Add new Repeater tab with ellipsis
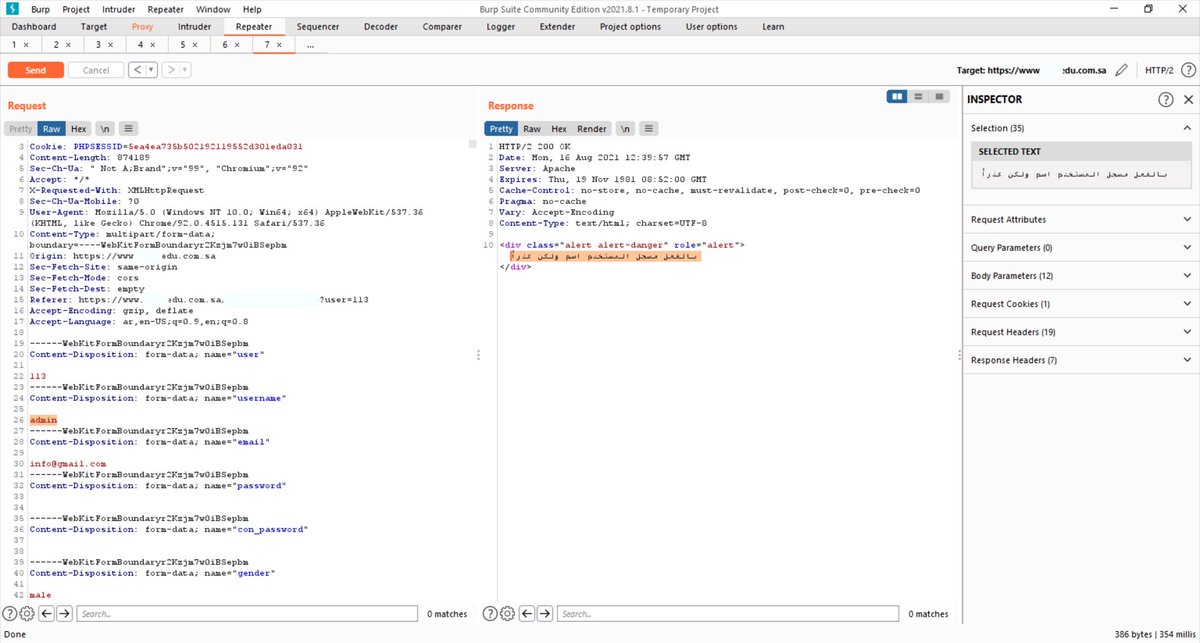 point(310,45)
